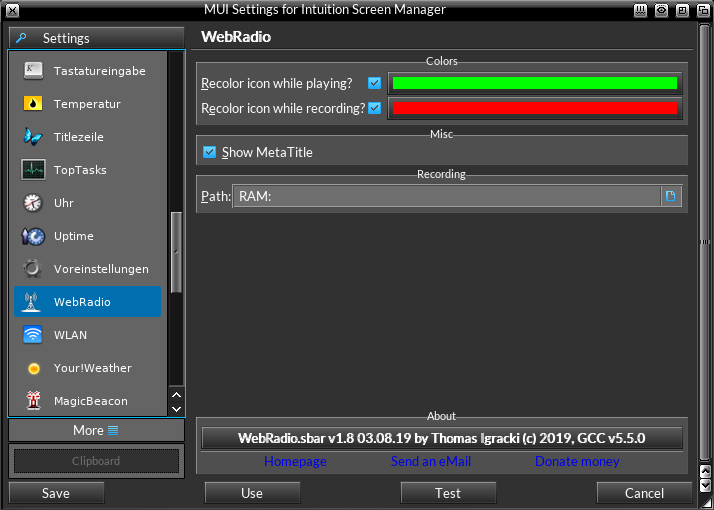Expand the More menu button
Screen dimensions: 714x510
tap(97, 430)
